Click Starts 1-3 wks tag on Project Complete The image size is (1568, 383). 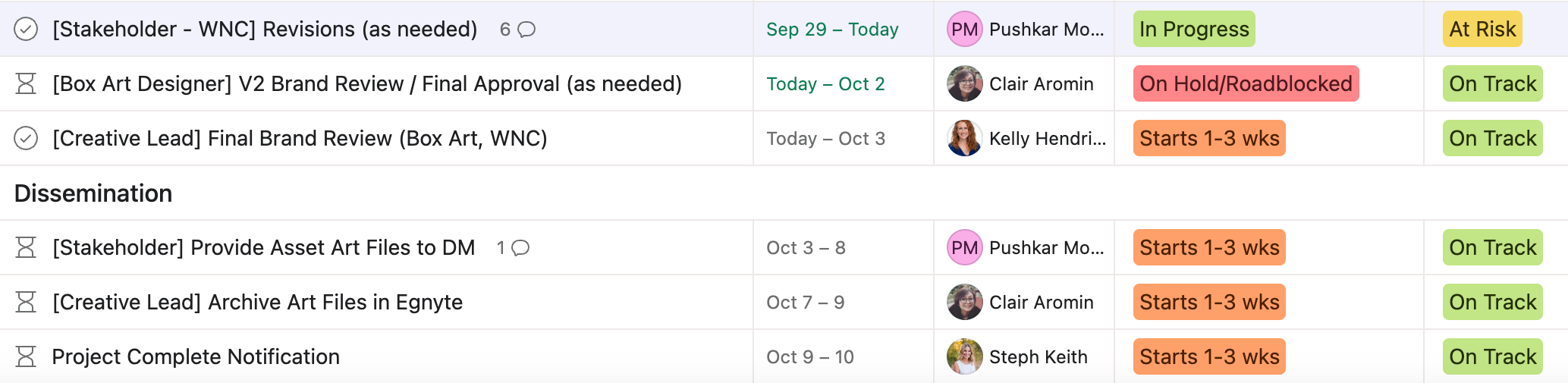pyautogui.click(x=1208, y=357)
